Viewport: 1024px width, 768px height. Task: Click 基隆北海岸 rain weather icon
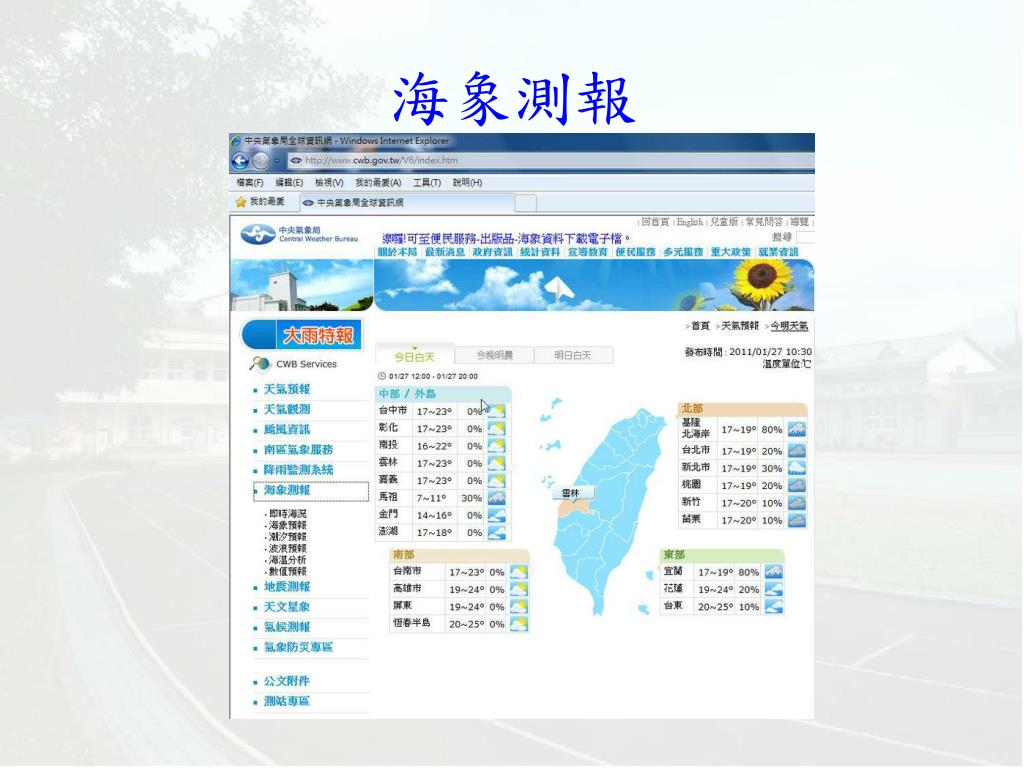[797, 430]
